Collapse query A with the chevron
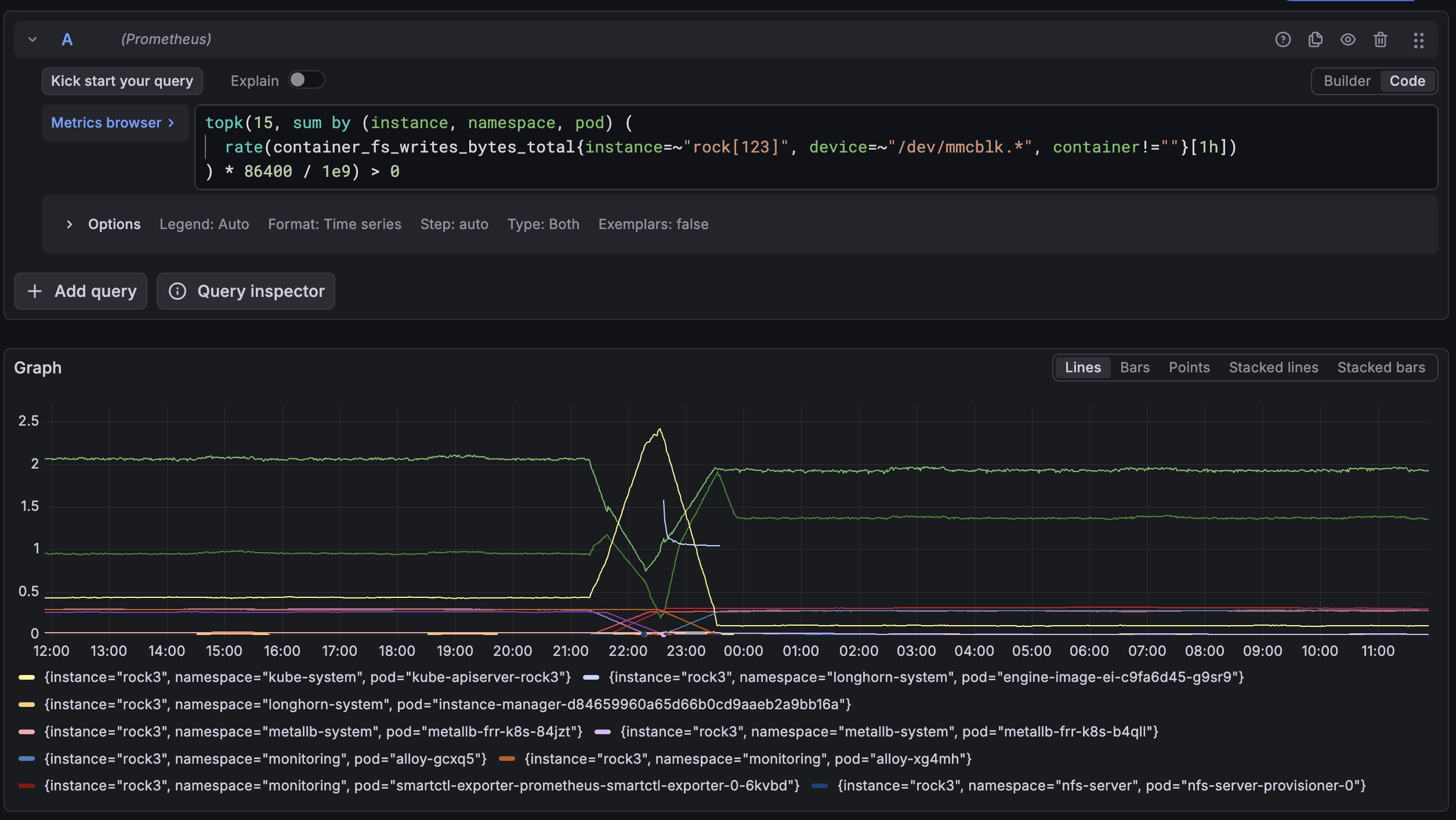Viewport: 1456px width, 820px height. pos(32,39)
